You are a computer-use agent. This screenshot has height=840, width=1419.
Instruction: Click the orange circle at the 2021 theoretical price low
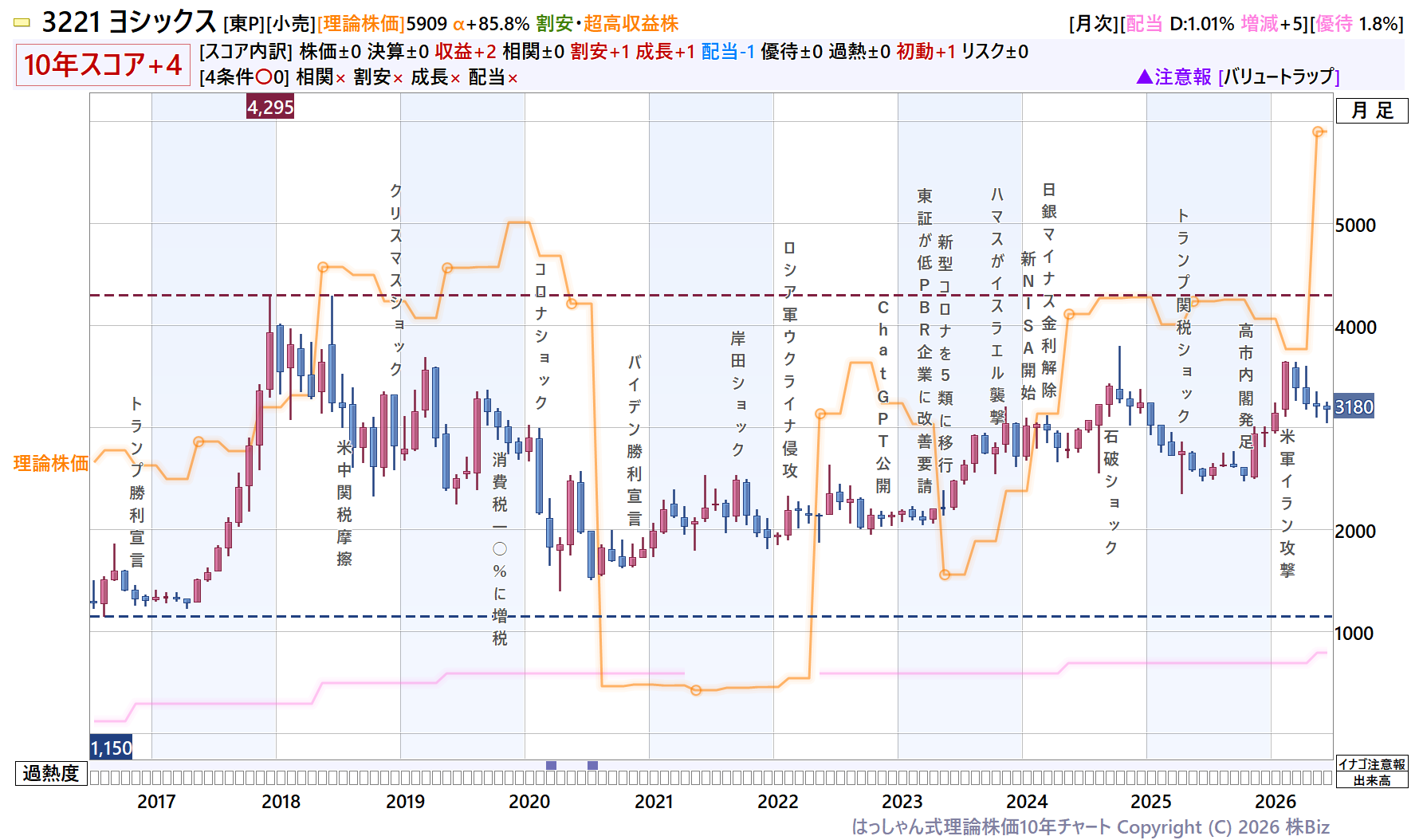point(696,690)
